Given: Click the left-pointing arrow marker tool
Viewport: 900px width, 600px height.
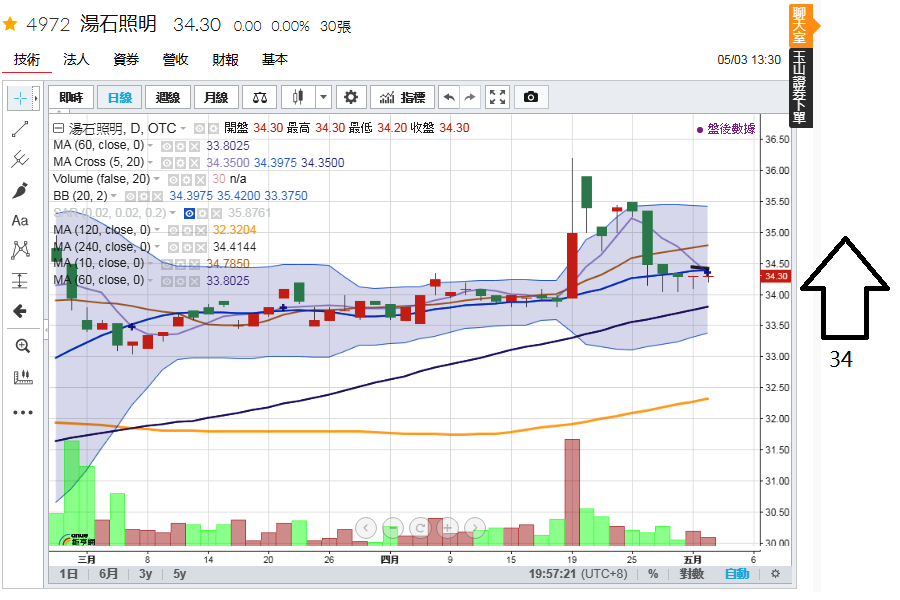Looking at the screenshot, I should pyautogui.click(x=20, y=311).
